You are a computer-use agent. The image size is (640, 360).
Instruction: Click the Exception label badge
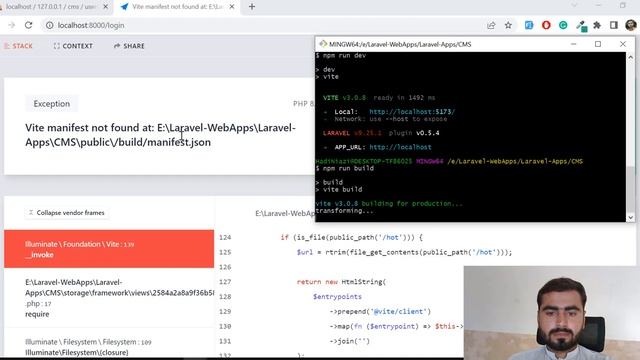[x=52, y=104]
